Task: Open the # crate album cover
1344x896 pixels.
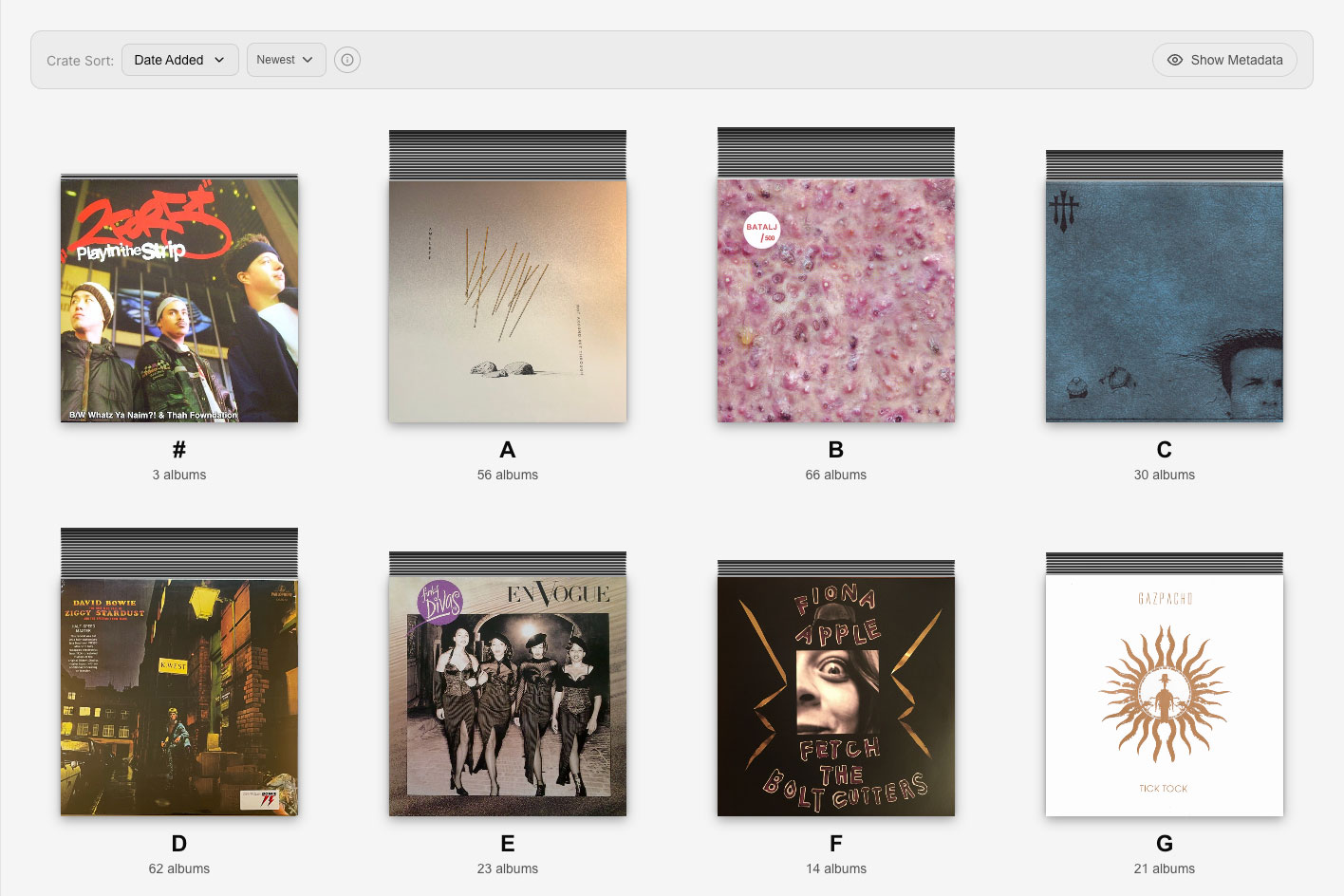Action: pyautogui.click(x=179, y=300)
